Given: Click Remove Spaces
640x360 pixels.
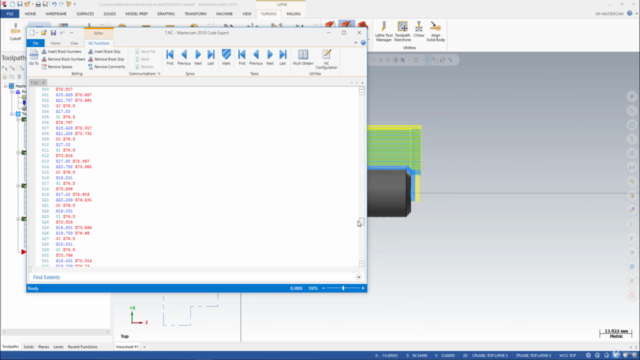Looking at the screenshot, I should [x=57, y=67].
